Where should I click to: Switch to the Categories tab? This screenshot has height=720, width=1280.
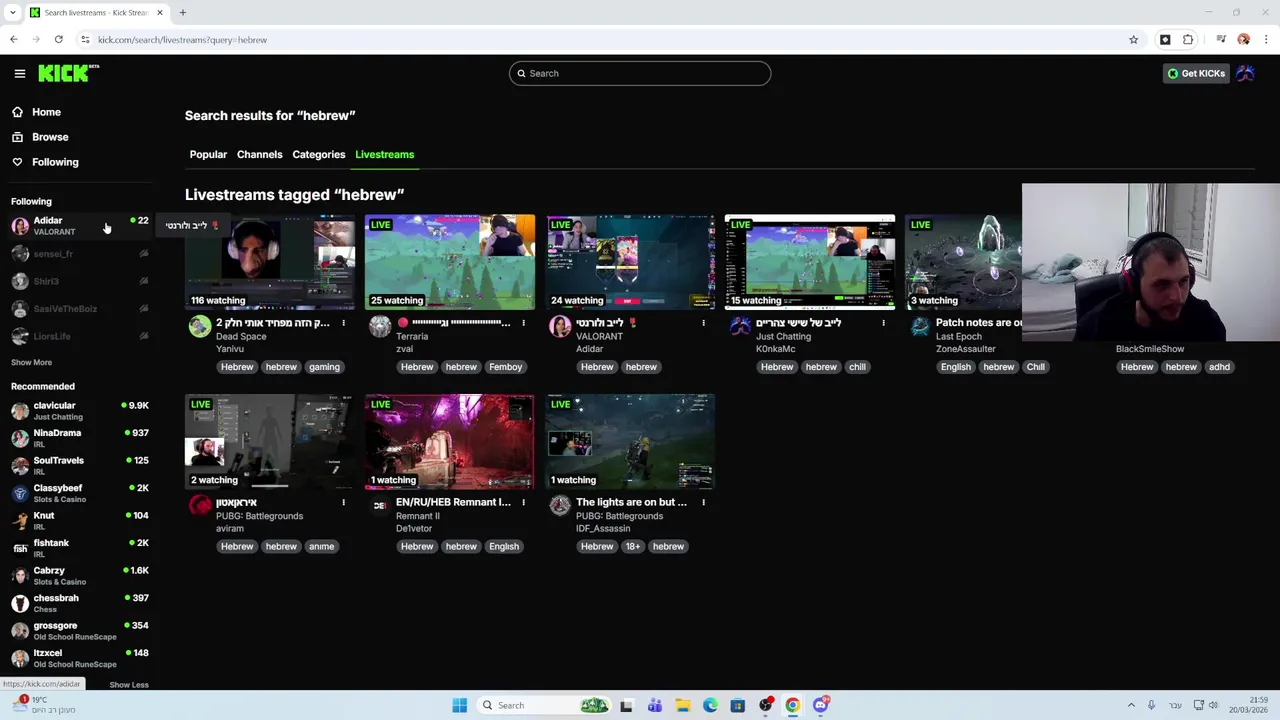pyautogui.click(x=319, y=155)
